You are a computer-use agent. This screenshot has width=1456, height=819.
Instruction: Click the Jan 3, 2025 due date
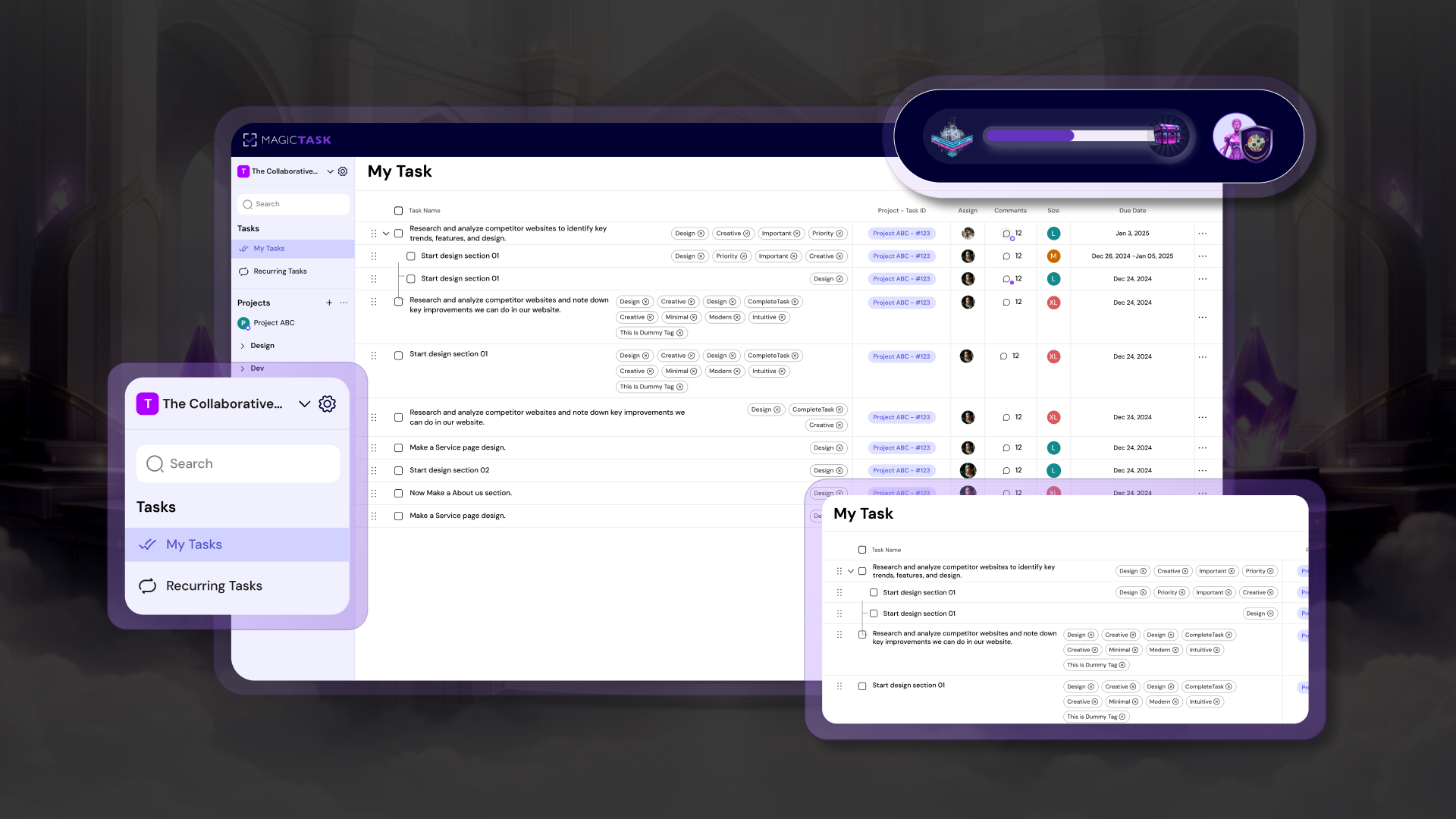[x=1132, y=234]
